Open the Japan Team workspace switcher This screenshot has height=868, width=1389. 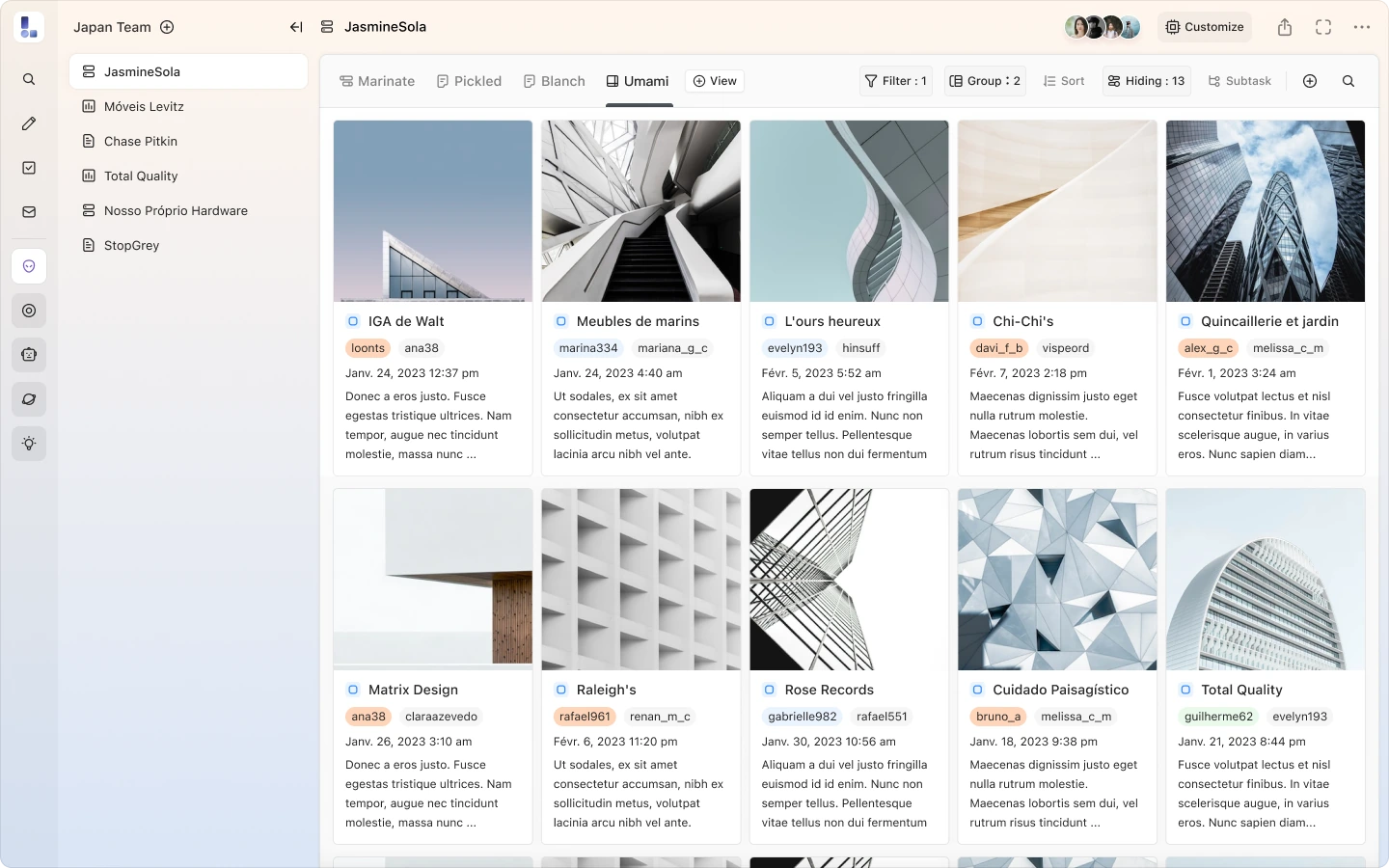(x=113, y=27)
